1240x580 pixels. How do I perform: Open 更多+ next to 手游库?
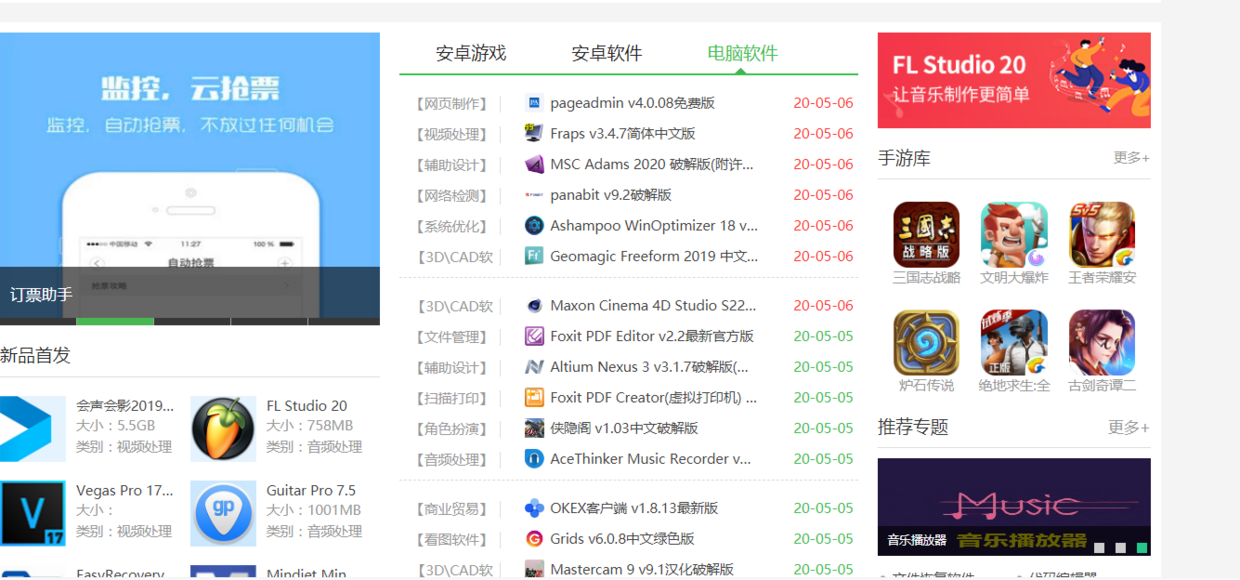tap(1131, 158)
